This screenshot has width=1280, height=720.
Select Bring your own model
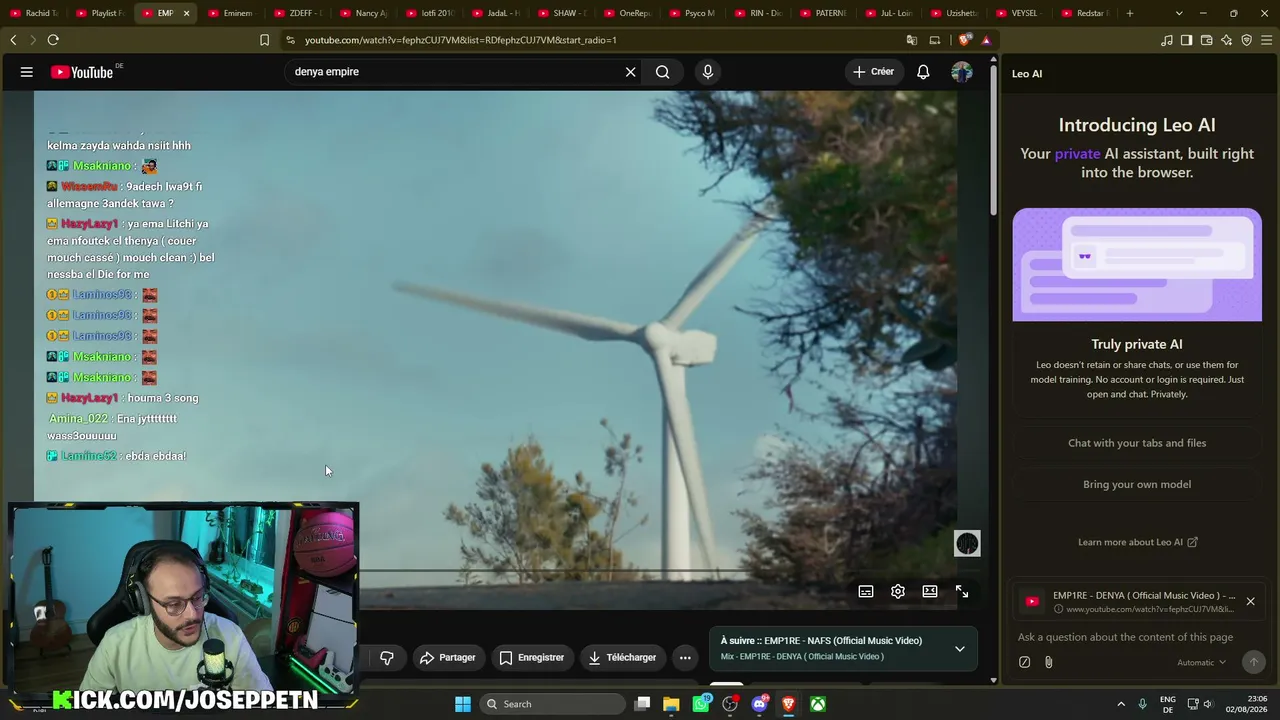[x=1137, y=484]
